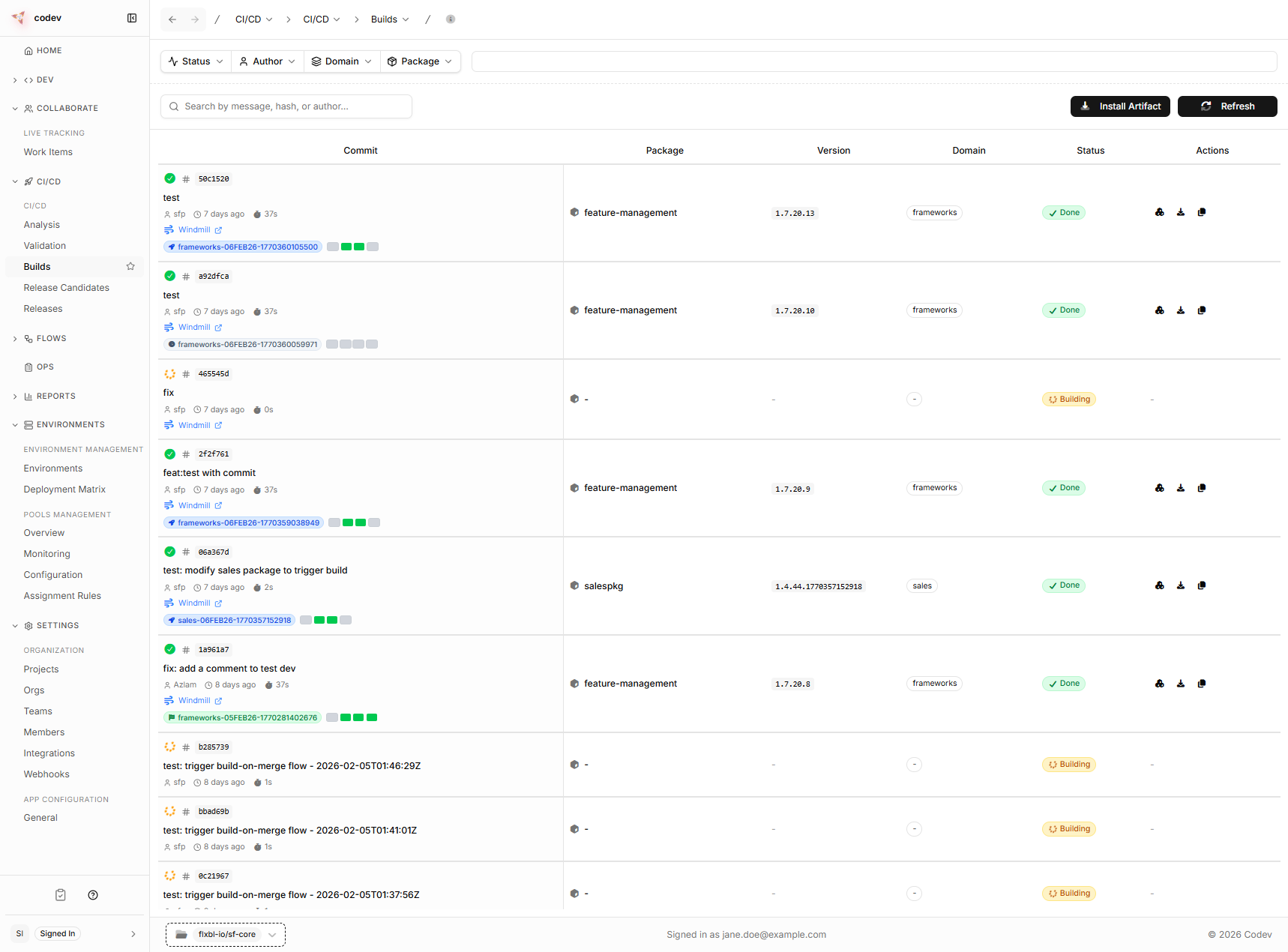Screen dimensions: 1288x952
Task: Click the hash icon beside commit 06a367d
Action: click(x=185, y=552)
